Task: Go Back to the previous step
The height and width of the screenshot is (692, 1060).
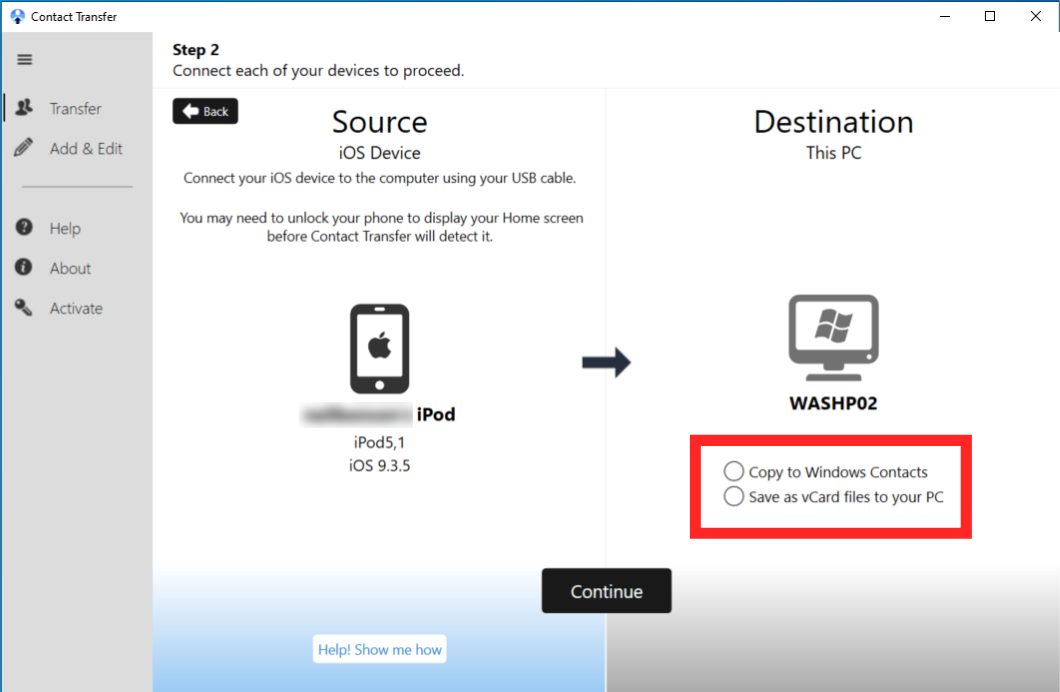Action: coord(206,112)
